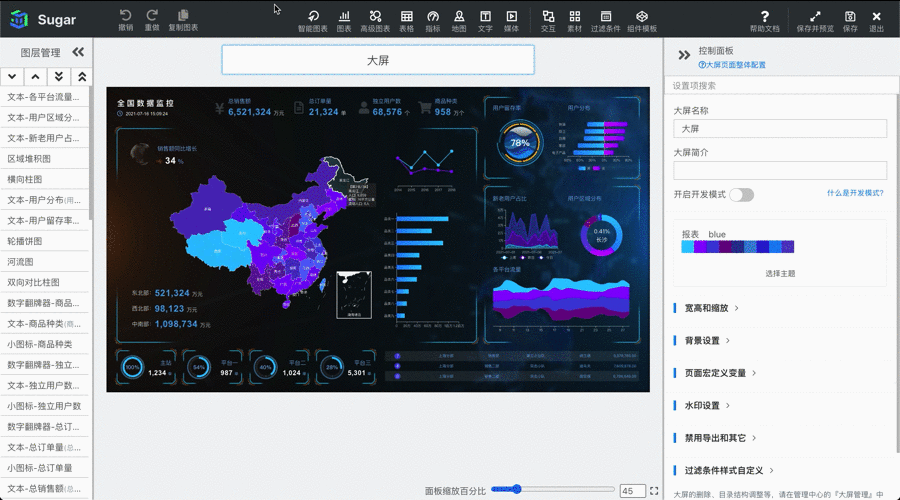Click the 选择主题 button
Image resolution: width=900 pixels, height=500 pixels.
tap(780, 273)
